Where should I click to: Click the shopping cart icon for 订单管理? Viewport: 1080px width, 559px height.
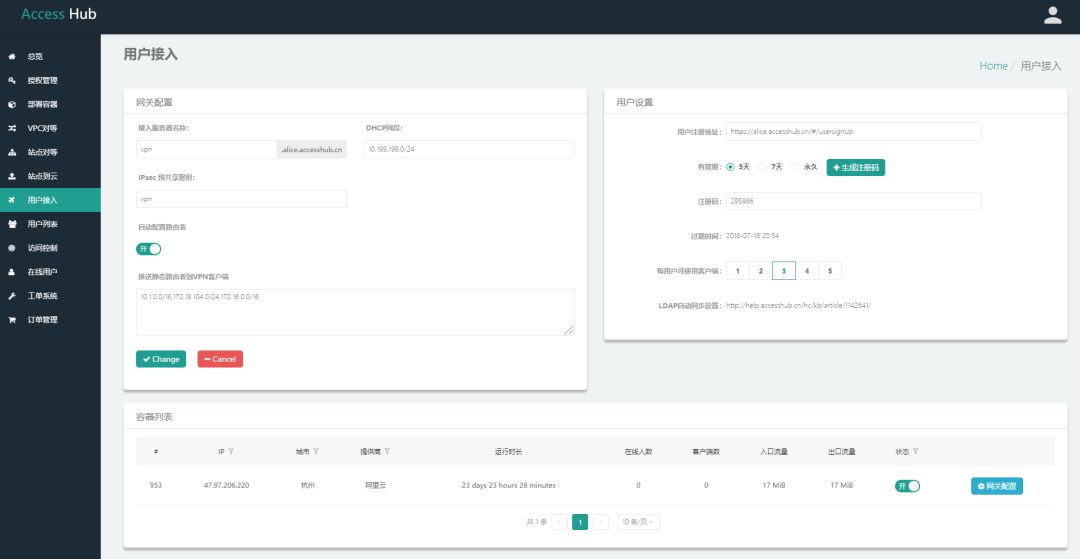pos(12,320)
